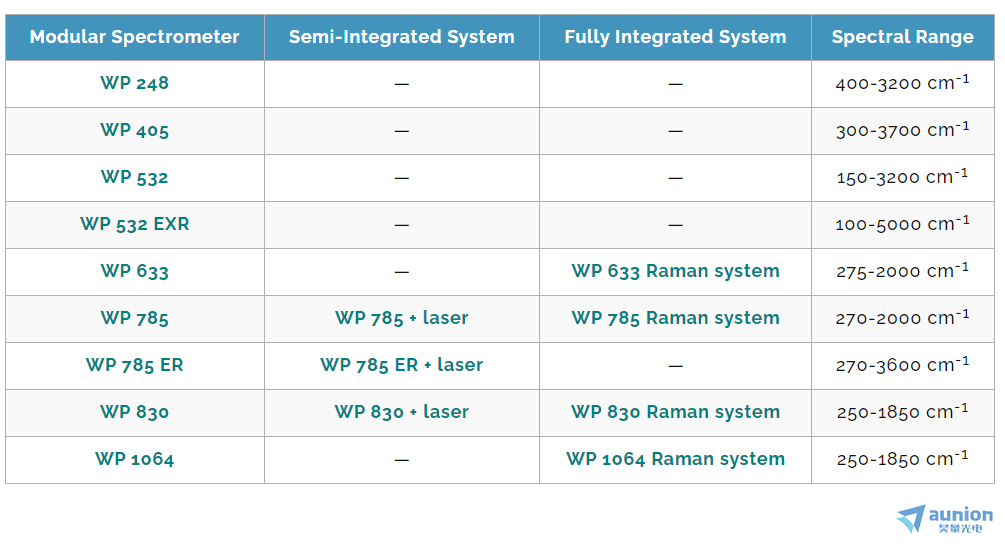The image size is (1005, 544).
Task: Select the 100-5000 cm-1 range cell
Action: click(902, 225)
